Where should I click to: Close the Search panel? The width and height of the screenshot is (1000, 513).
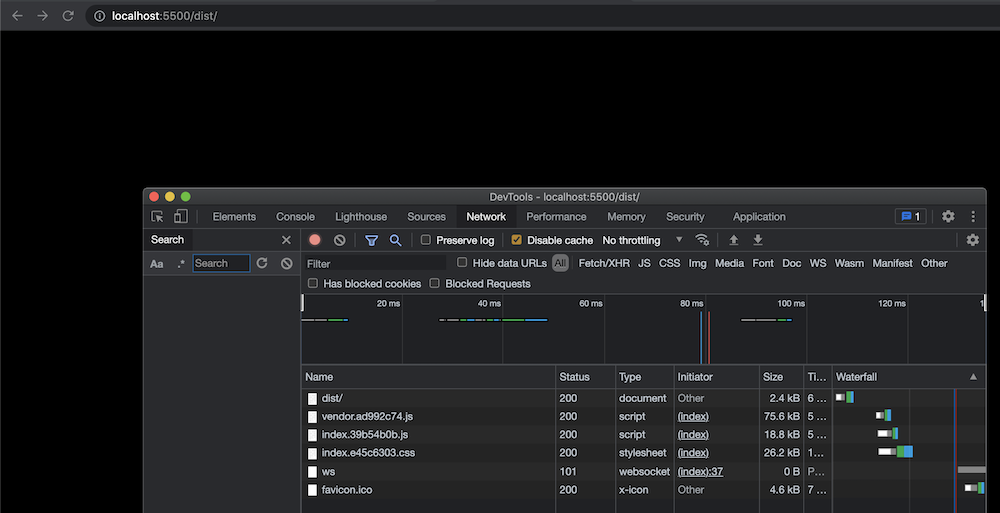286,240
